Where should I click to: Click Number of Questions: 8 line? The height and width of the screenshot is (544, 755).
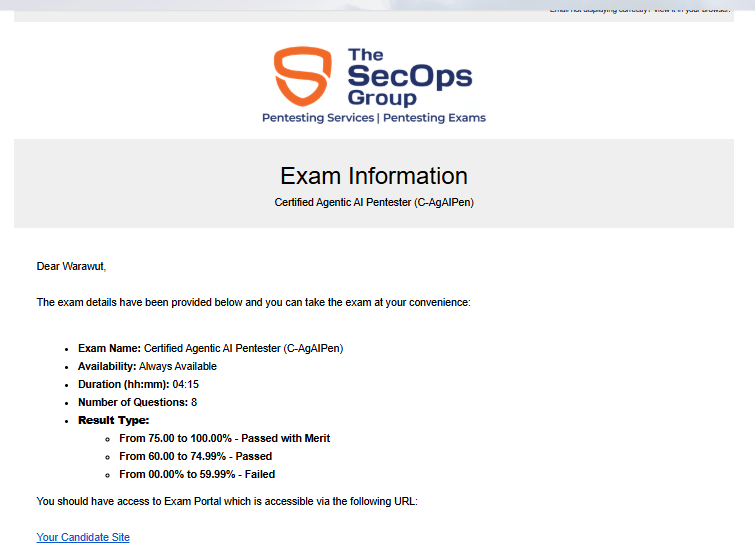[137, 402]
